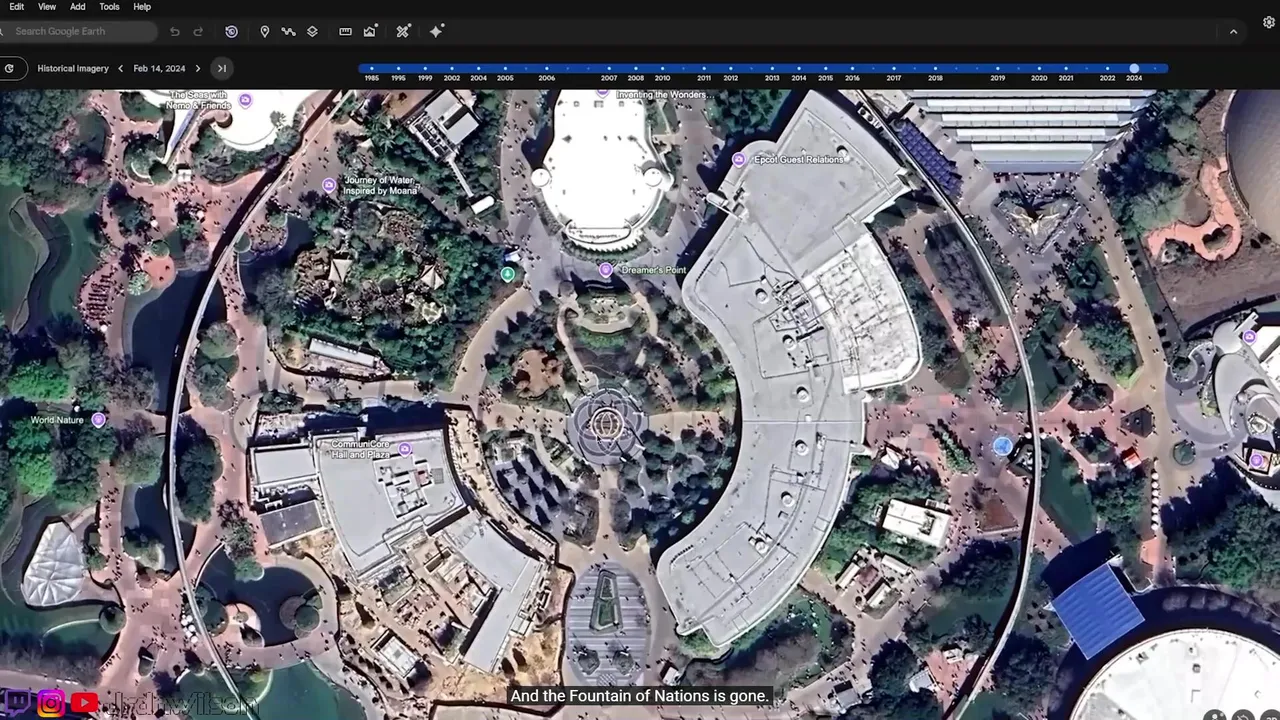Go to previous imagery date chevron
Image resolution: width=1280 pixels, height=720 pixels.
(x=120, y=68)
